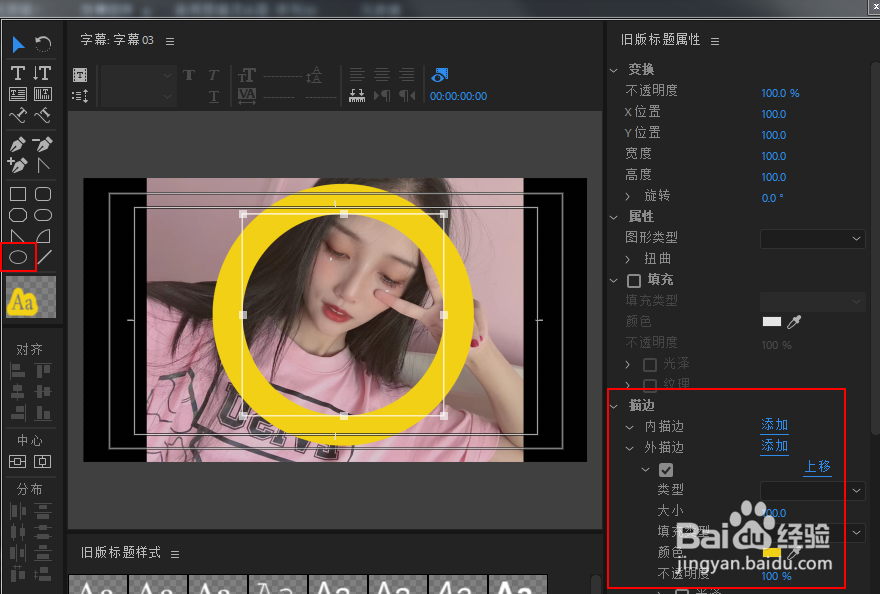Open the 图形类型 graphic type dropdown
Viewport: 880px width, 594px height.
(x=811, y=238)
